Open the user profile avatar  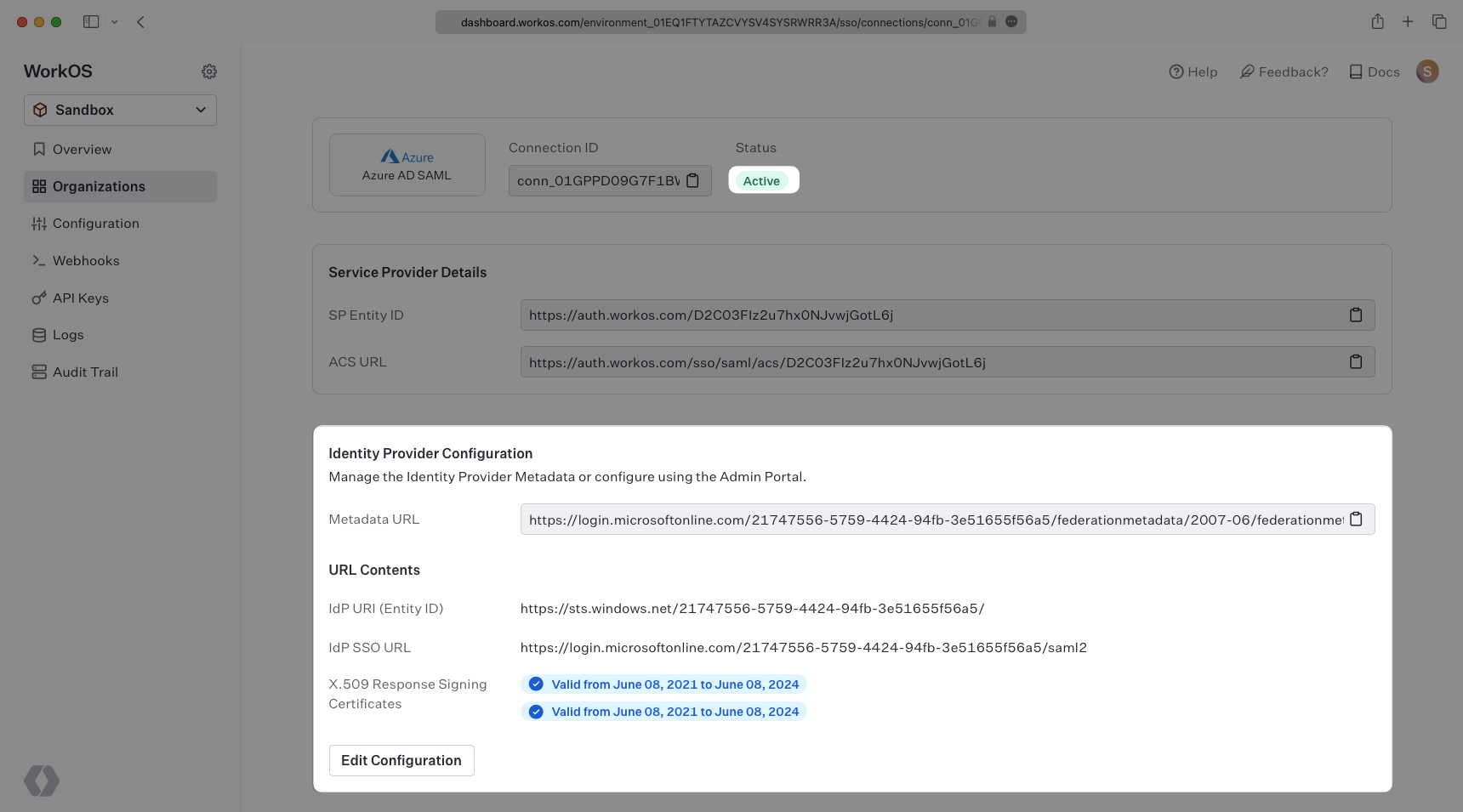pos(1427,71)
